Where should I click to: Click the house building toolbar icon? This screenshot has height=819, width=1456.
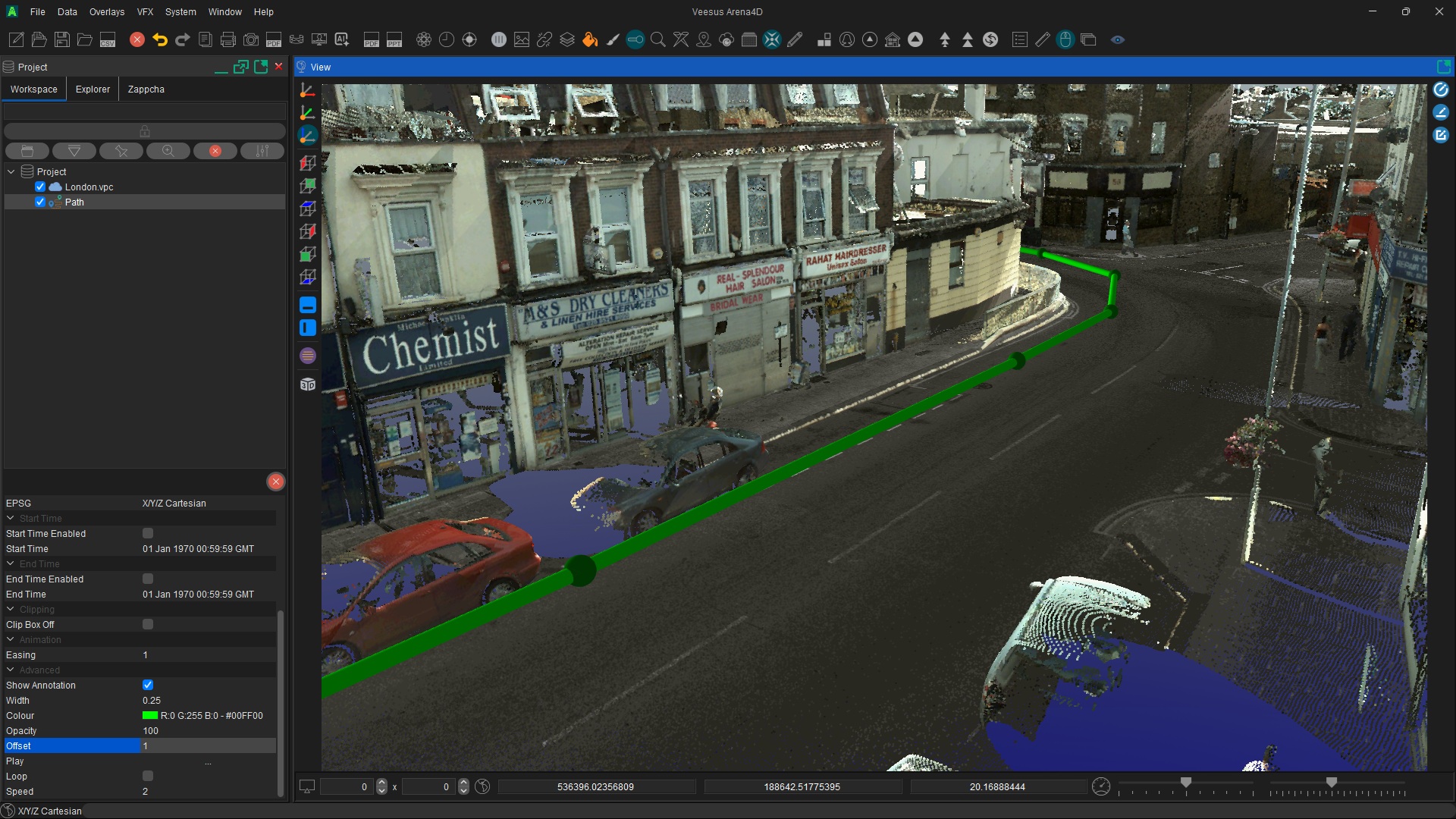[893, 40]
